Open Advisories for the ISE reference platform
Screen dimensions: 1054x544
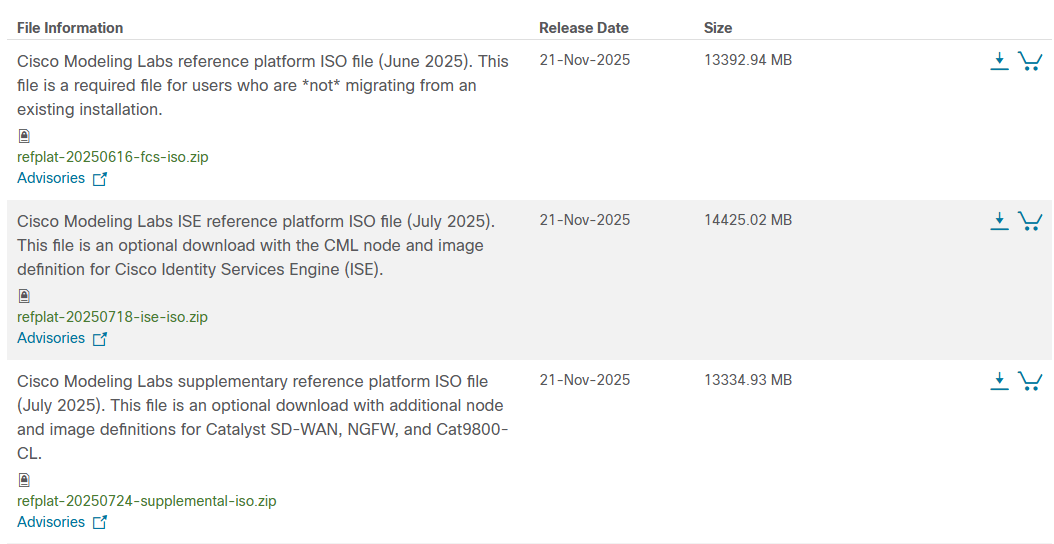[51, 338]
